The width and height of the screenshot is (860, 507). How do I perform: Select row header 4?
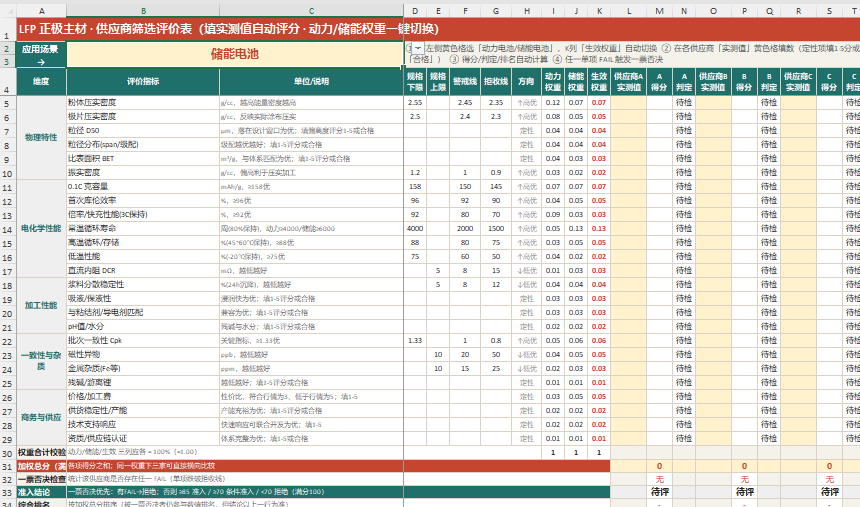pos(8,82)
